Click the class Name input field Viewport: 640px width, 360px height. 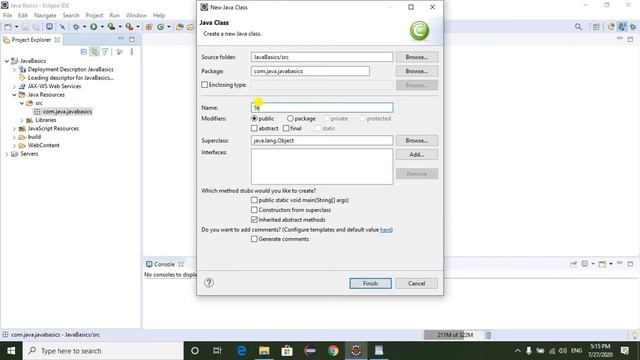322,108
